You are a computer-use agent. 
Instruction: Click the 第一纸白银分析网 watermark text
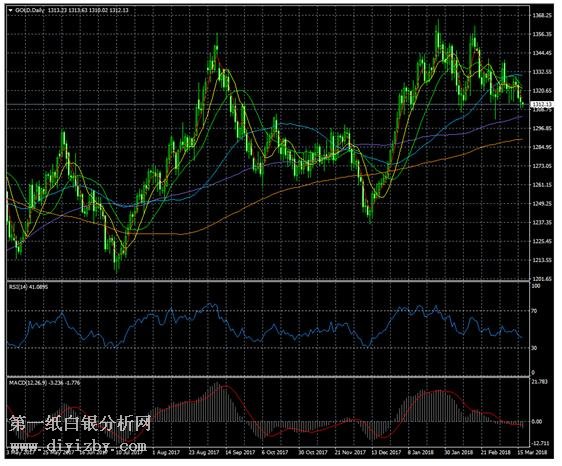[x=80, y=424]
